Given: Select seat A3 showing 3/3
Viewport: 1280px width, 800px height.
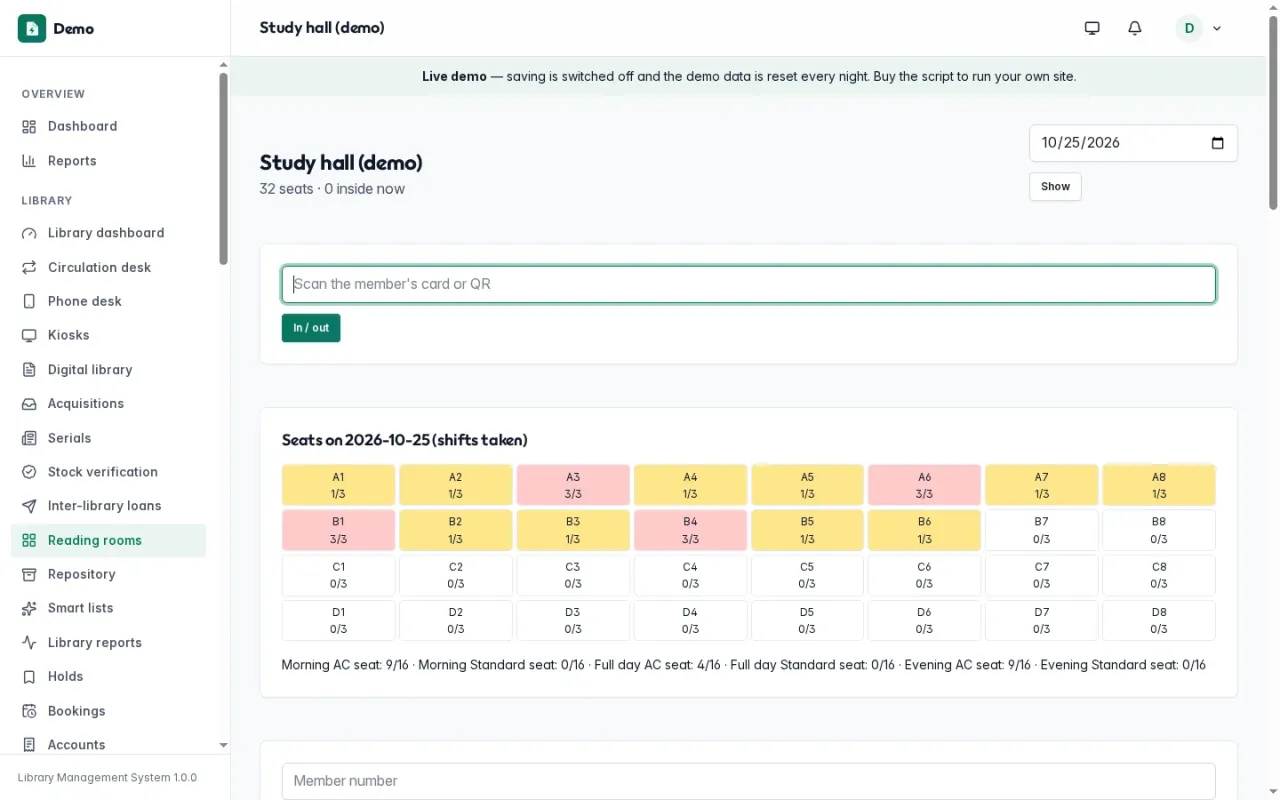Looking at the screenshot, I should 573,485.
